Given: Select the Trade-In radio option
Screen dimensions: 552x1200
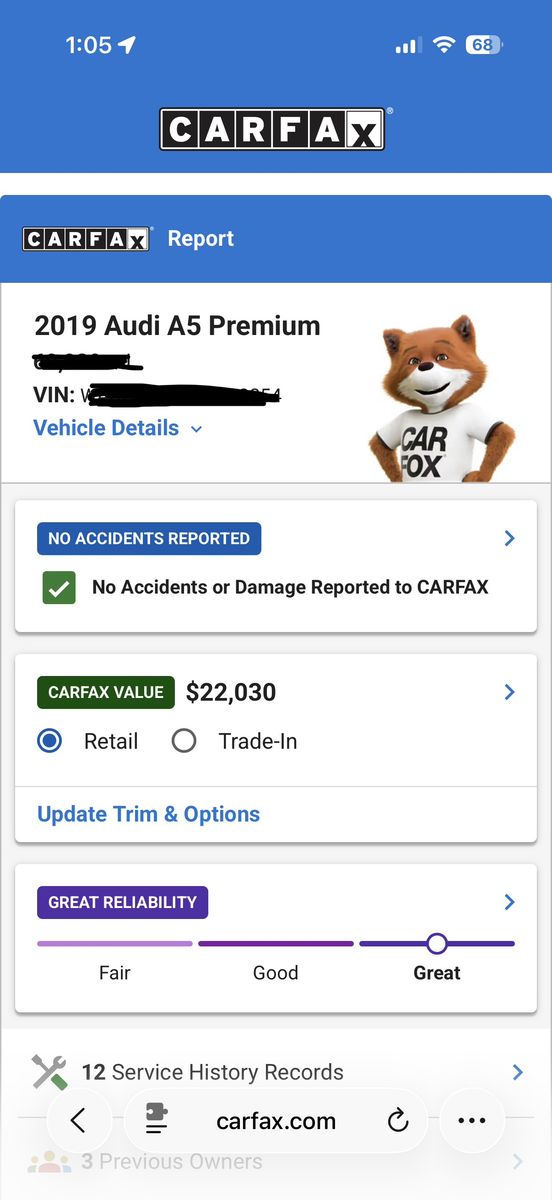Looking at the screenshot, I should (184, 741).
